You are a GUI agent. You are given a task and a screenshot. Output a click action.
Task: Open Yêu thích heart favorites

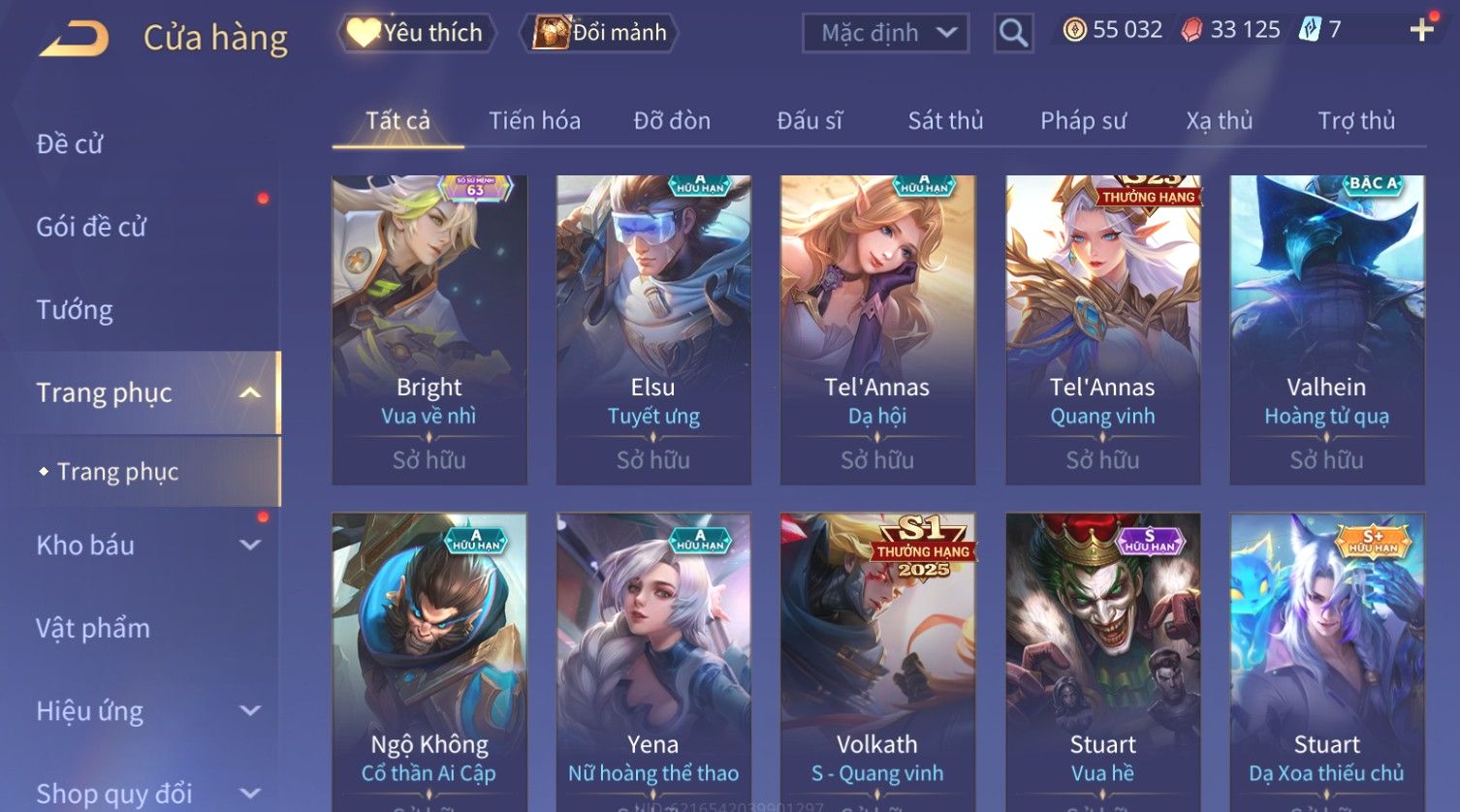click(417, 33)
